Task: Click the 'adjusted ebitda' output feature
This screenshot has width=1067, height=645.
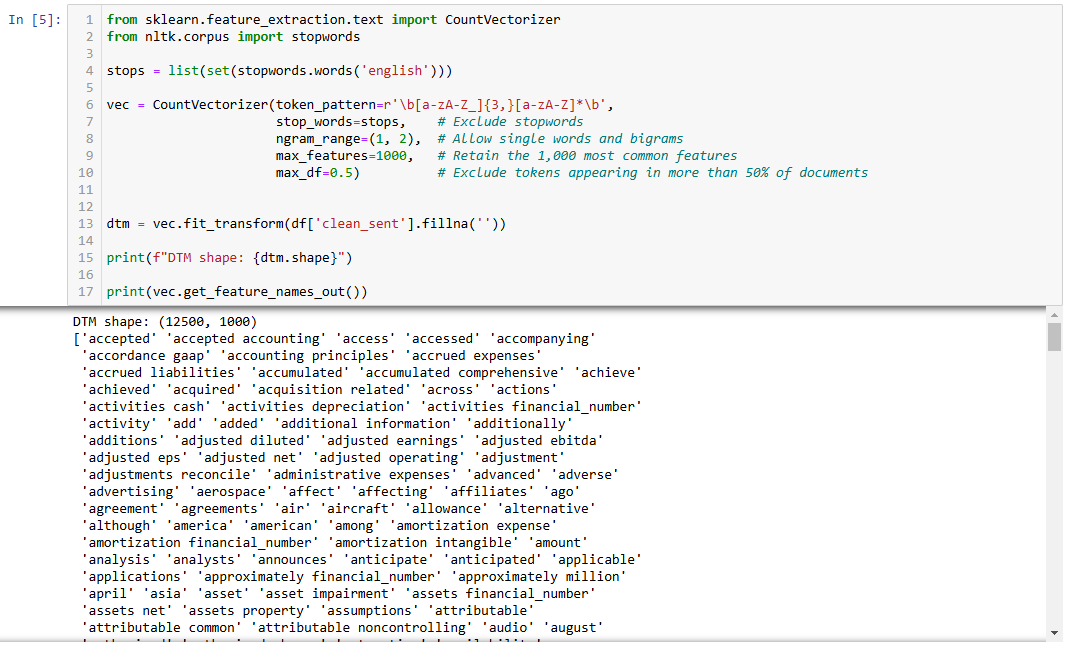Action: point(538,441)
